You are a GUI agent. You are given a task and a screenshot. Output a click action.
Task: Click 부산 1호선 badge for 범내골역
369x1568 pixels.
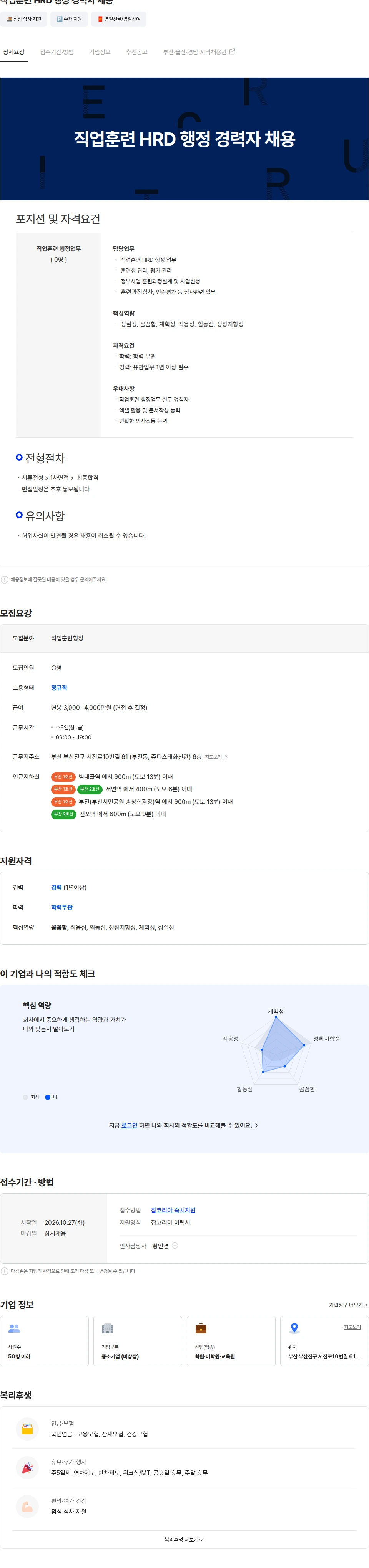63,777
